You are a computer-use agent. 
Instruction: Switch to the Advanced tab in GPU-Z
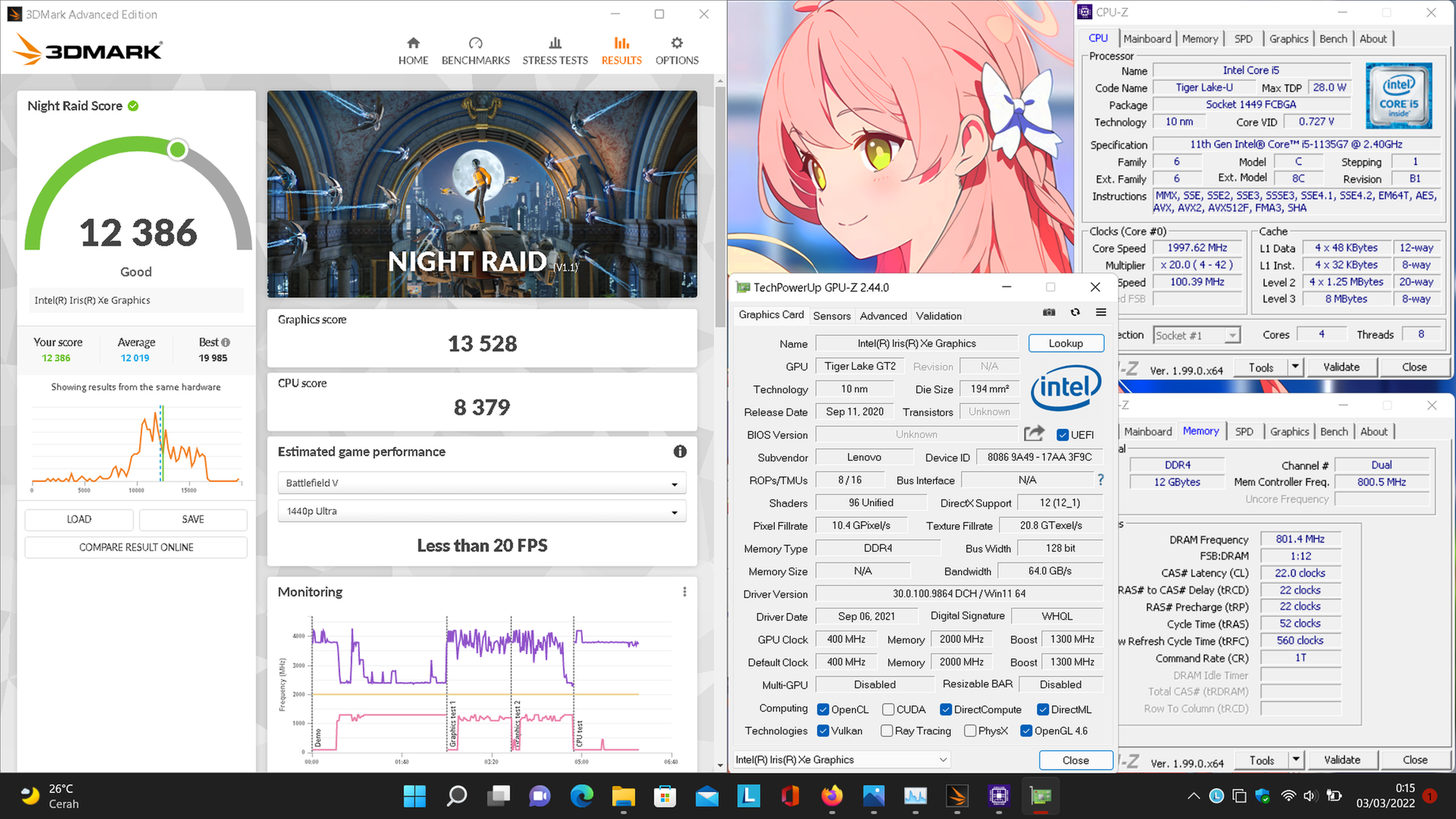(883, 316)
